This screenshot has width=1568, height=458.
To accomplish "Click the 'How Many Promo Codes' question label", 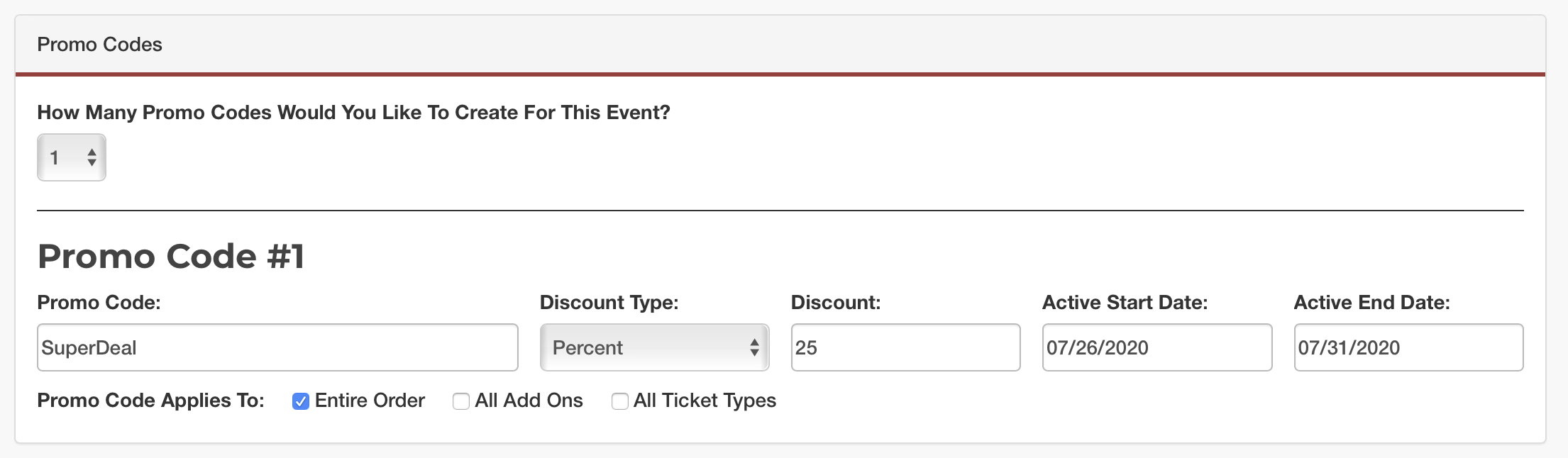I will [x=353, y=113].
